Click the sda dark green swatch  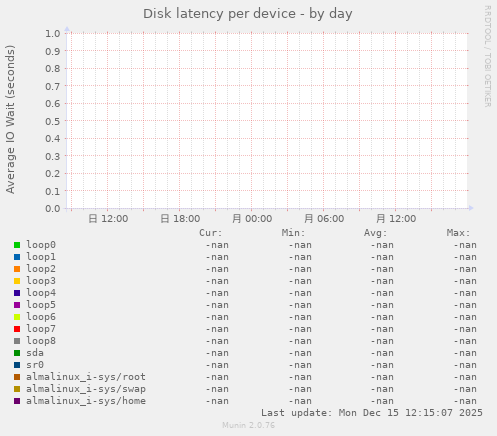click(x=17, y=353)
